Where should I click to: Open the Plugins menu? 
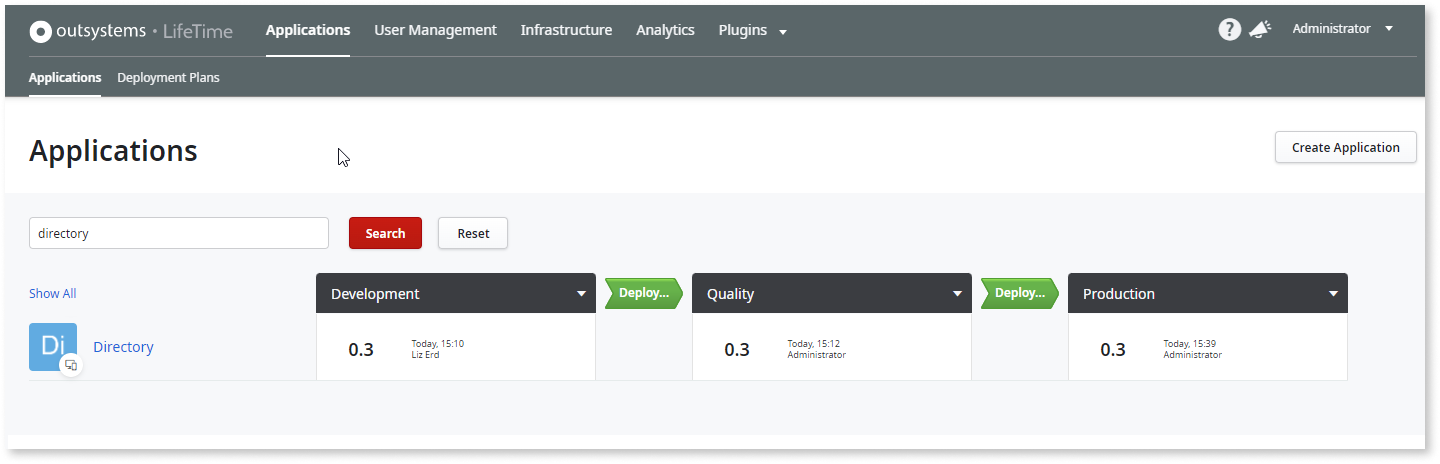pyautogui.click(x=752, y=30)
